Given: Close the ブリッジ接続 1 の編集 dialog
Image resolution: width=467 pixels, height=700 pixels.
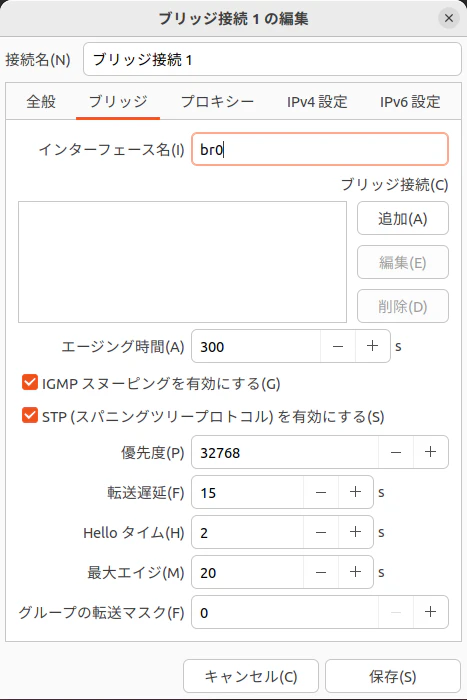Looking at the screenshot, I should (x=449, y=18).
